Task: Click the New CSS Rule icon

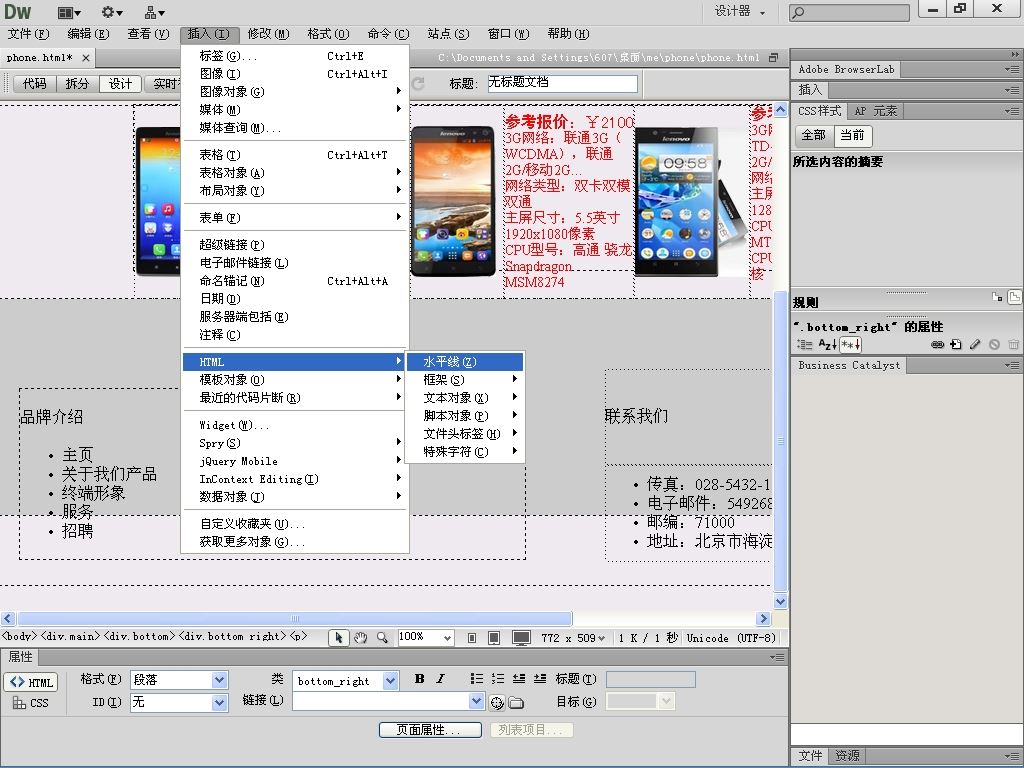Action: 956,345
